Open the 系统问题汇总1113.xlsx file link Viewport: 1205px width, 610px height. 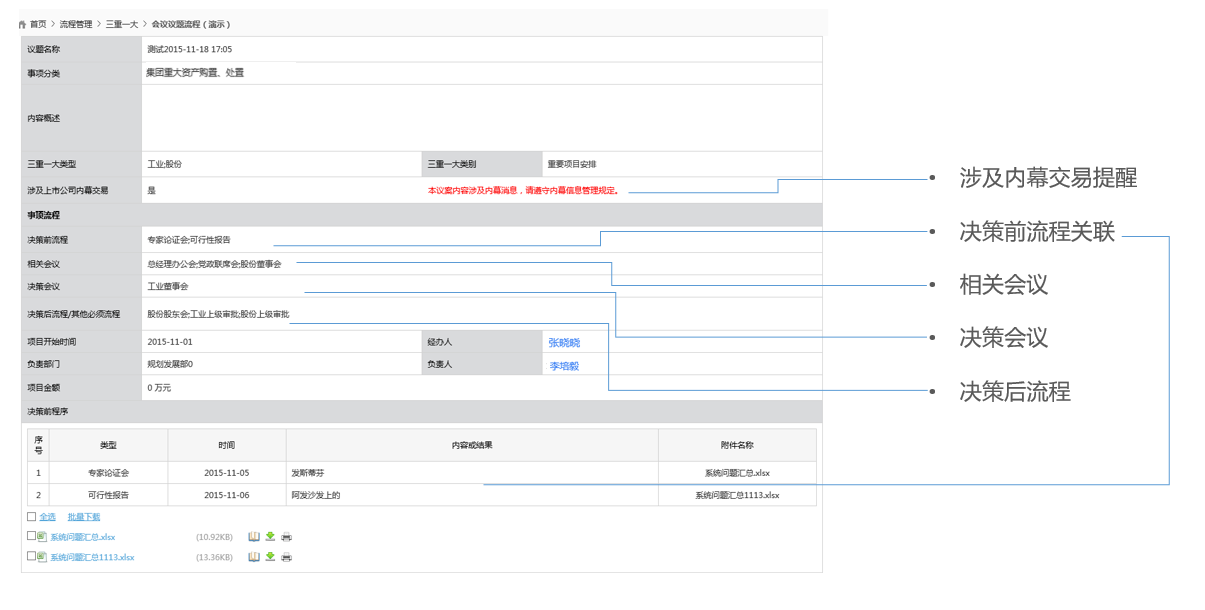[x=92, y=557]
